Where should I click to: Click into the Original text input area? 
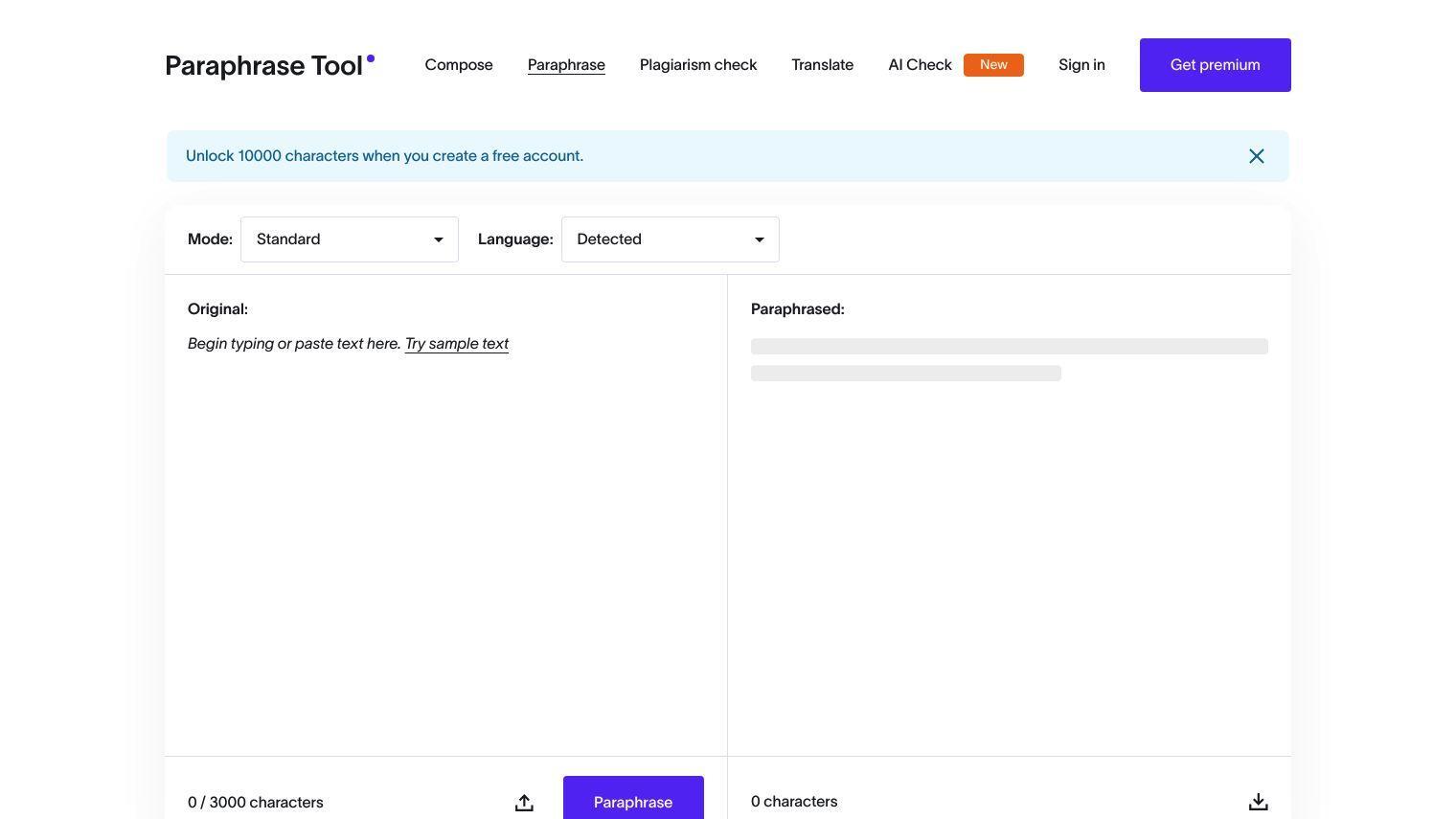tap(446, 536)
